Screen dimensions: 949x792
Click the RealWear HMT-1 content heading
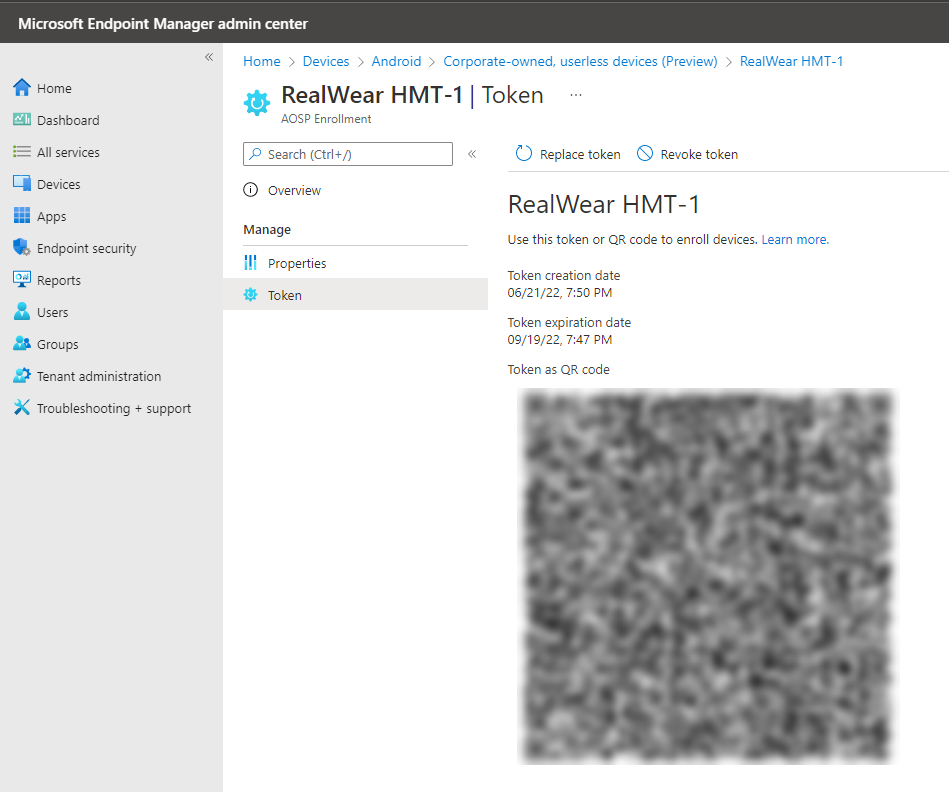[x=603, y=205]
